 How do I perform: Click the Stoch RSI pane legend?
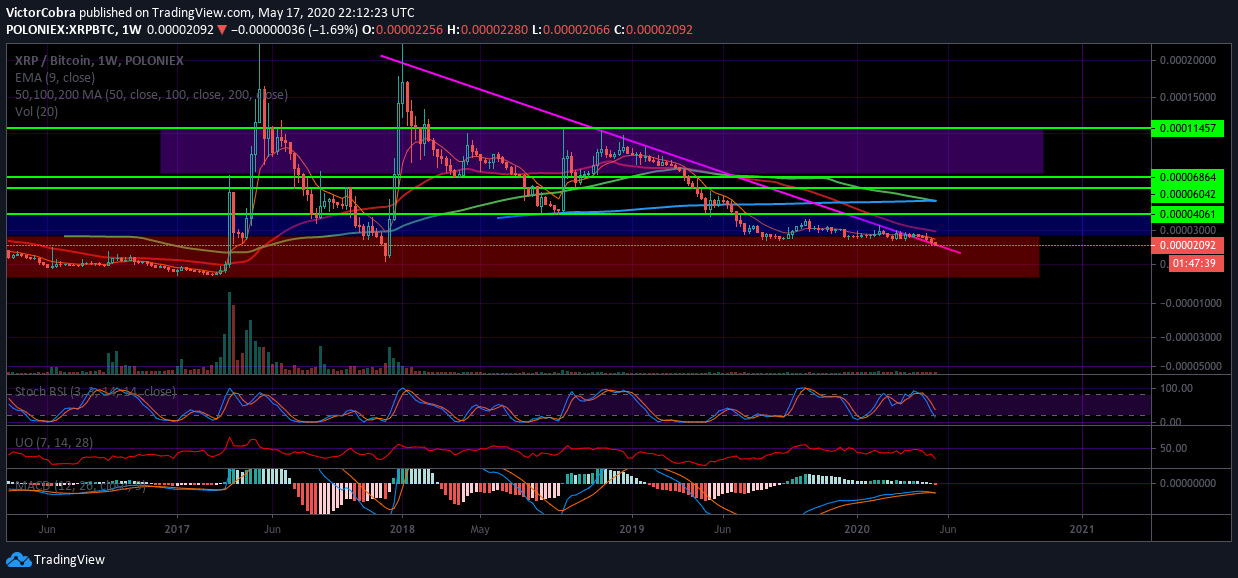tap(95, 391)
